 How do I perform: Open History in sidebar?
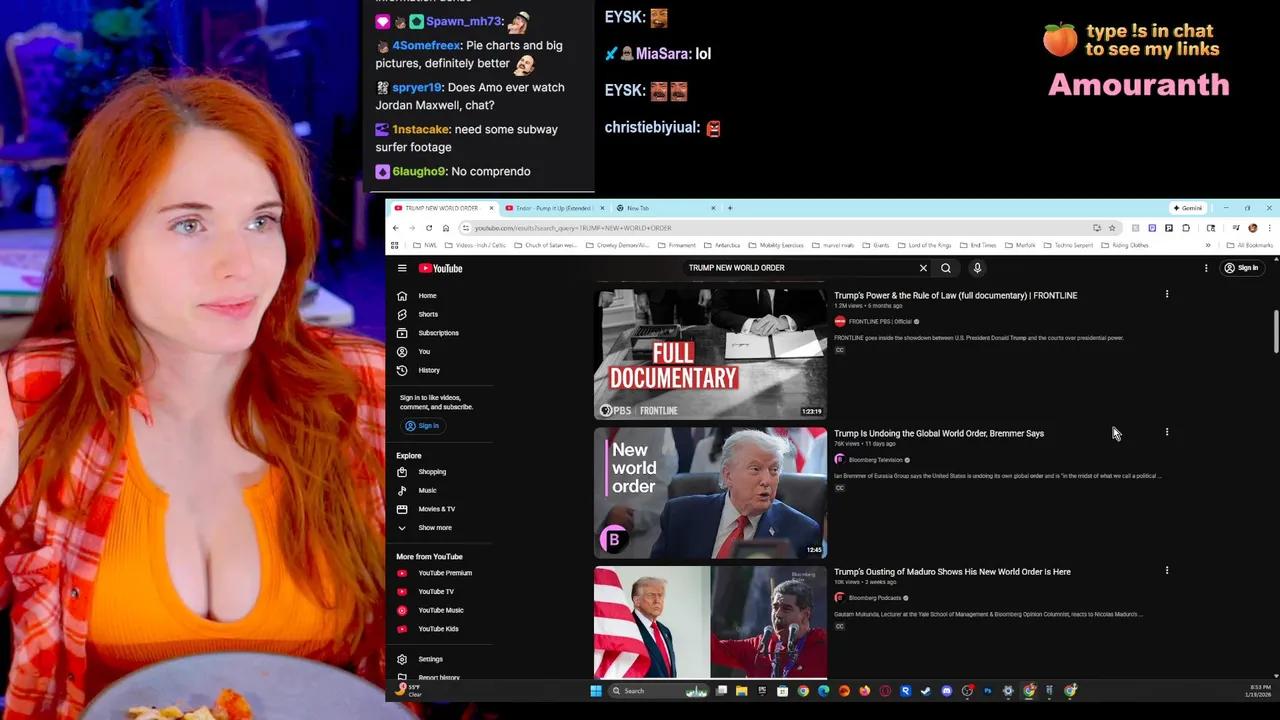click(428, 370)
